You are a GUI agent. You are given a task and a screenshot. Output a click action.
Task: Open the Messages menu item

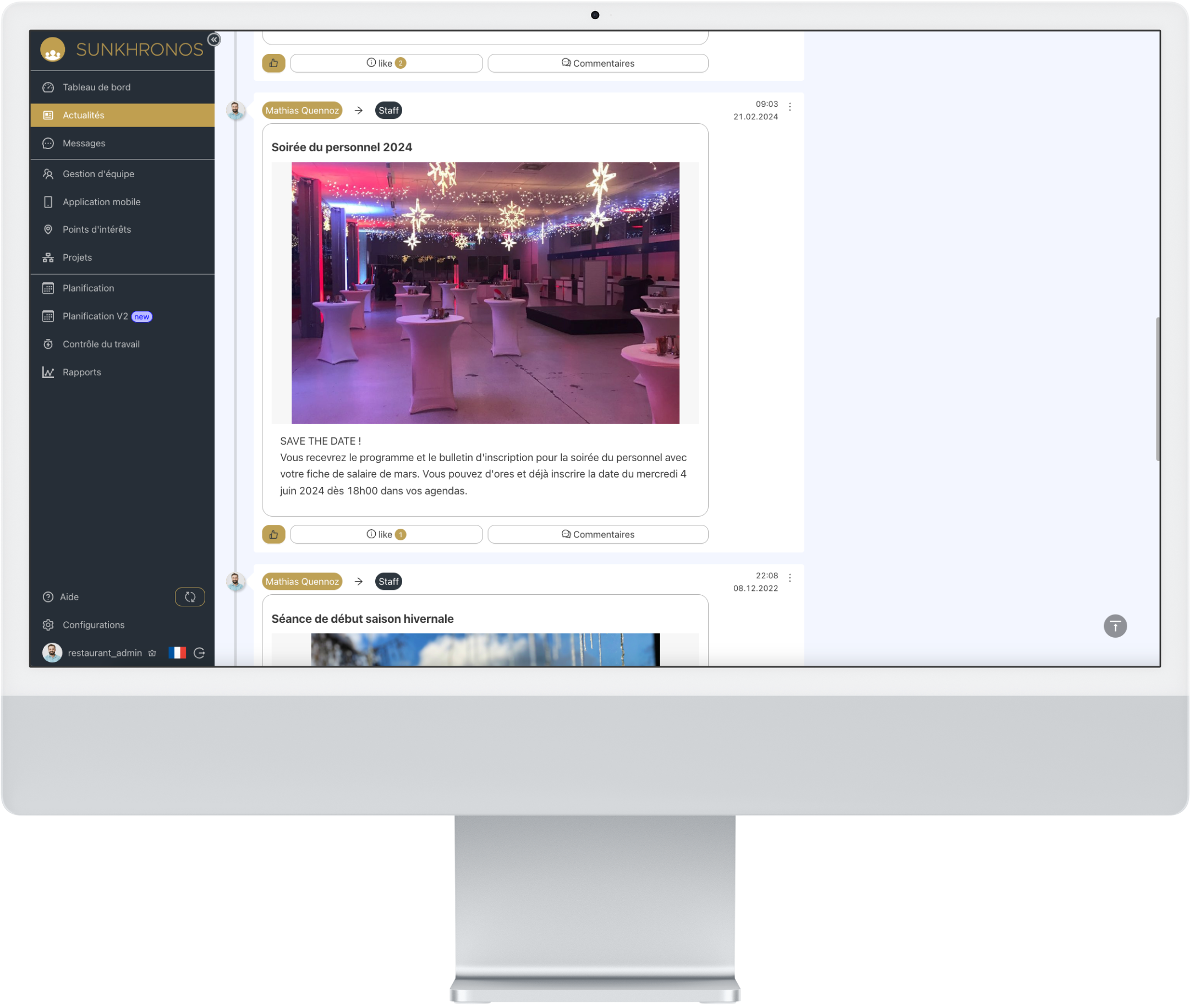coord(84,144)
